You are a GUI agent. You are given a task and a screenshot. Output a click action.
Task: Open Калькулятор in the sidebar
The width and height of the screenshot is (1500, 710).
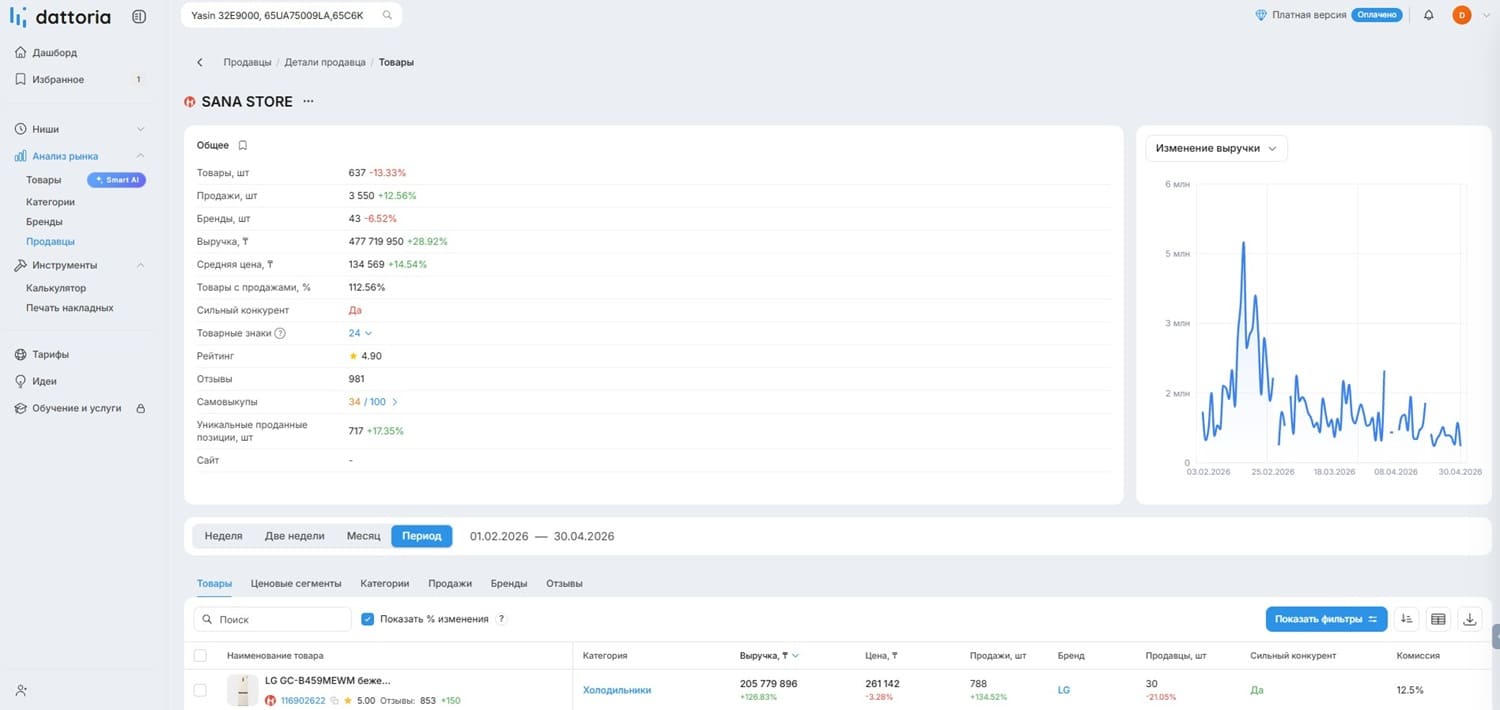pyautogui.click(x=56, y=288)
